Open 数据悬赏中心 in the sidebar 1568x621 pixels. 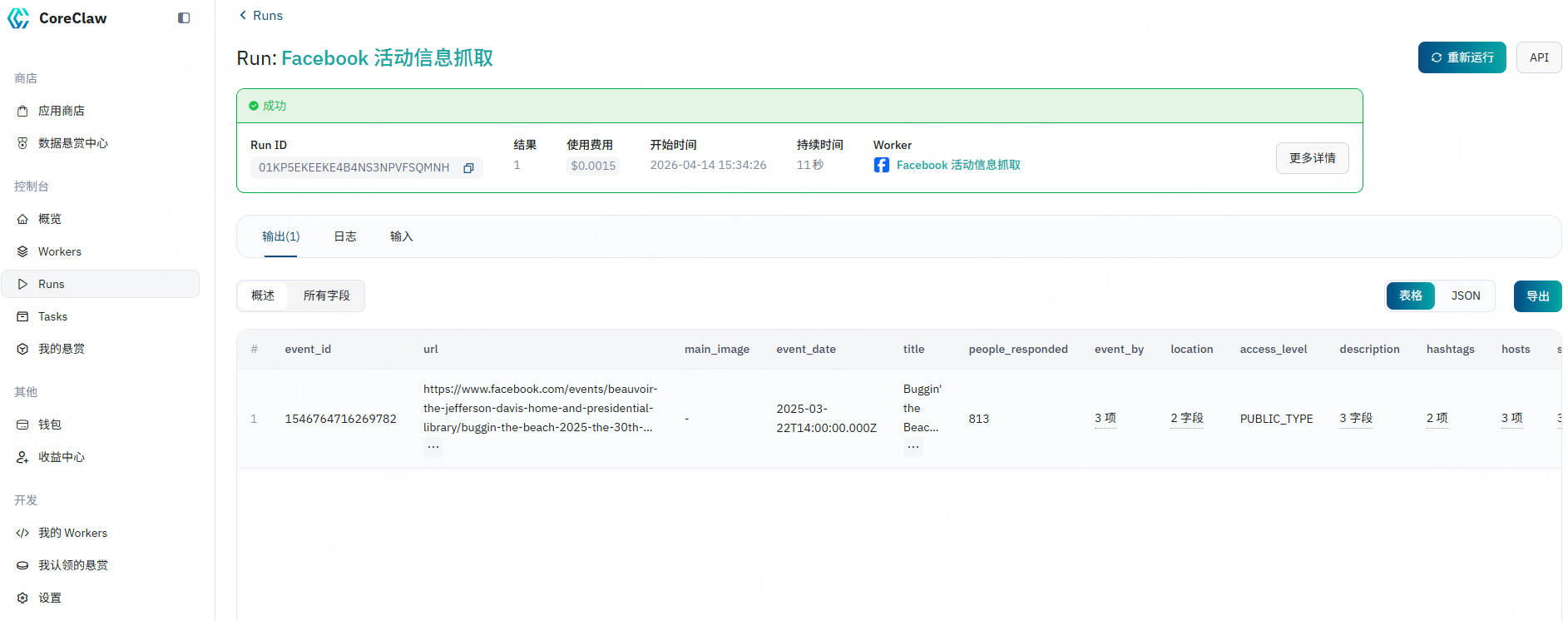click(x=72, y=143)
